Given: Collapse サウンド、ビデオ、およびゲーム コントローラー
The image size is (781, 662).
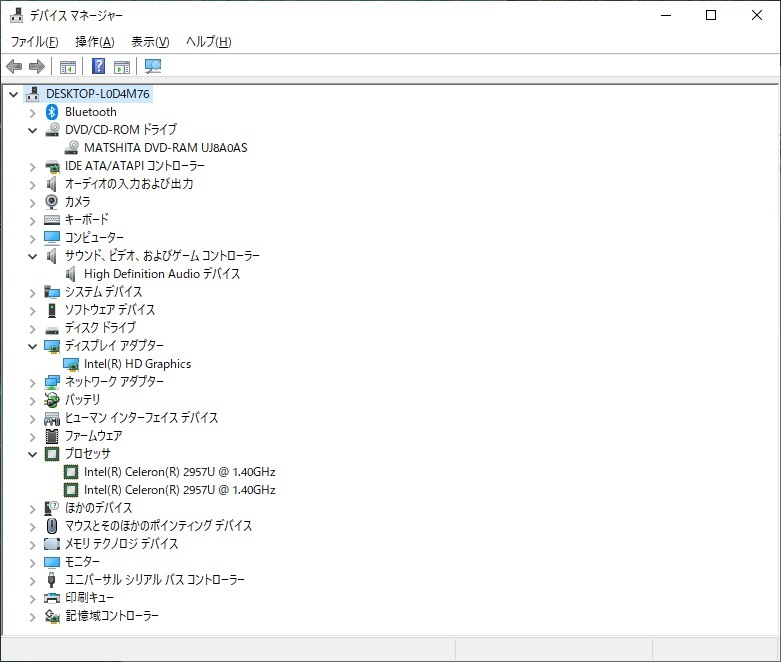Looking at the screenshot, I should [x=32, y=257].
